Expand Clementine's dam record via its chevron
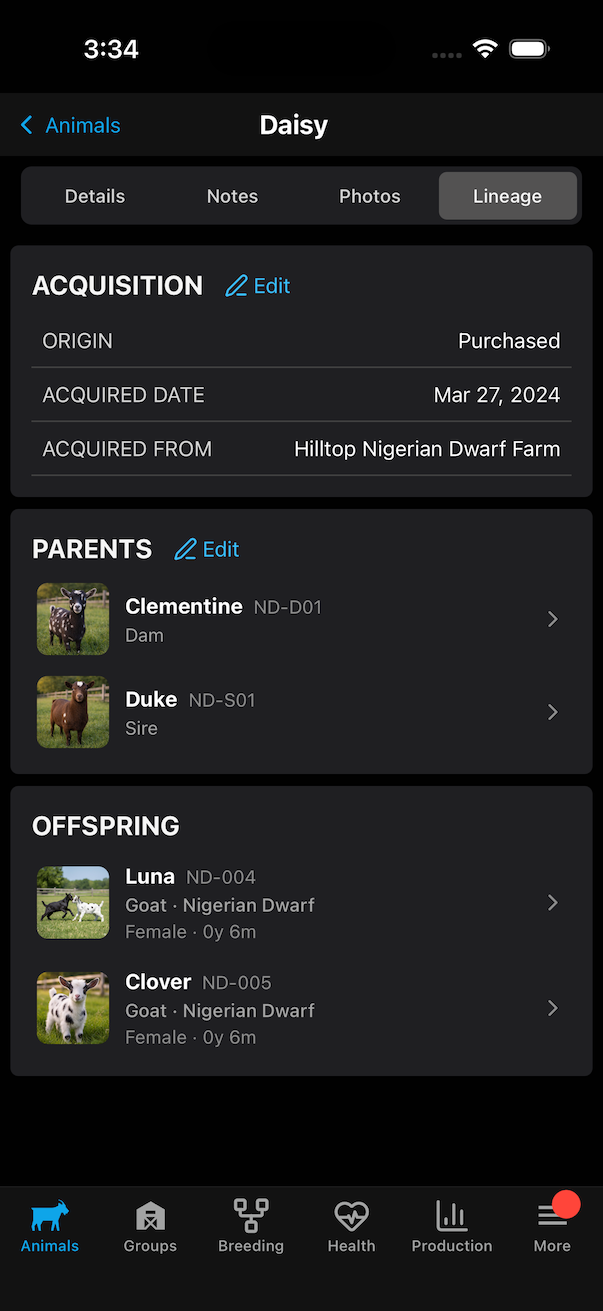This screenshot has width=603, height=1311. click(552, 619)
